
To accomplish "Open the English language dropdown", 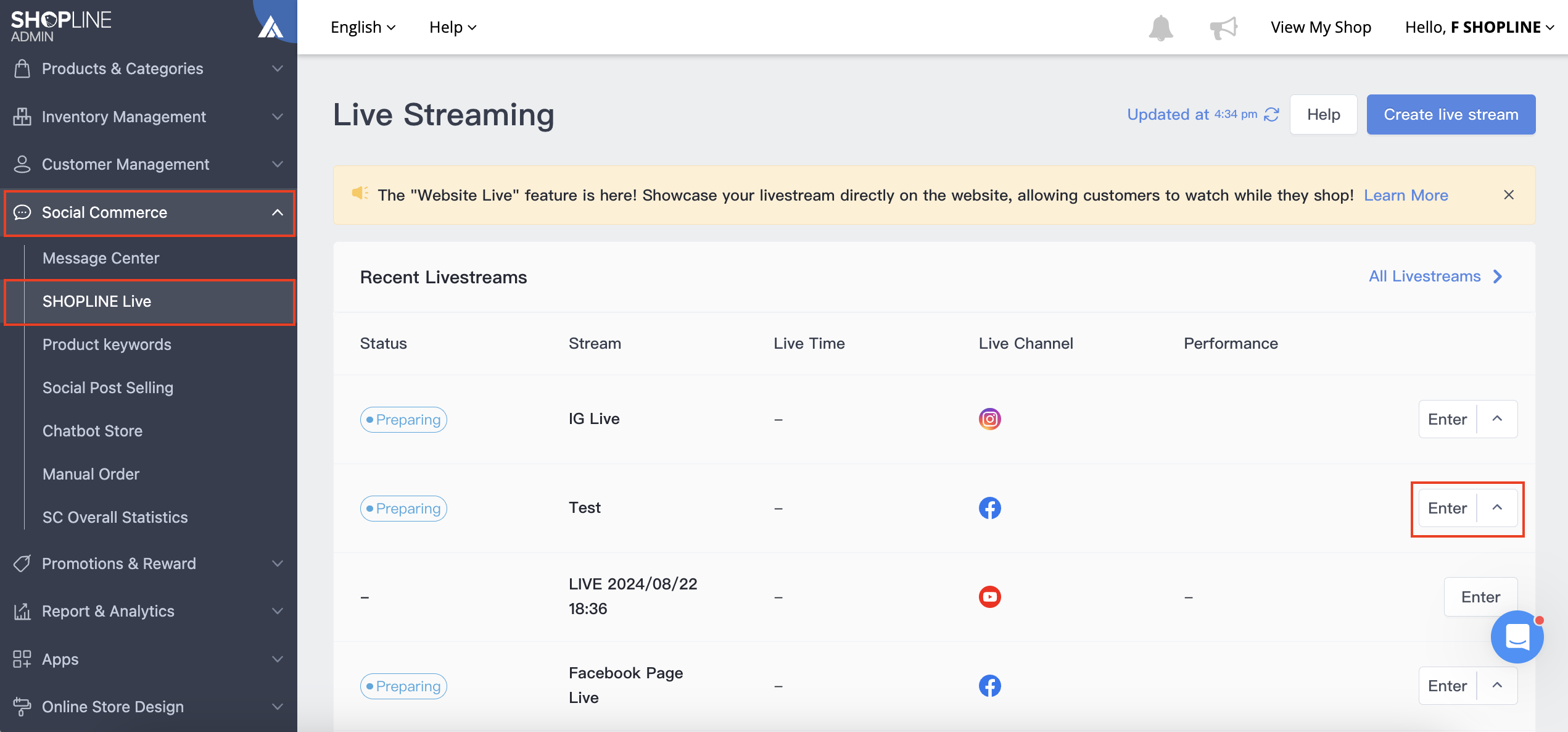I will click(363, 27).
